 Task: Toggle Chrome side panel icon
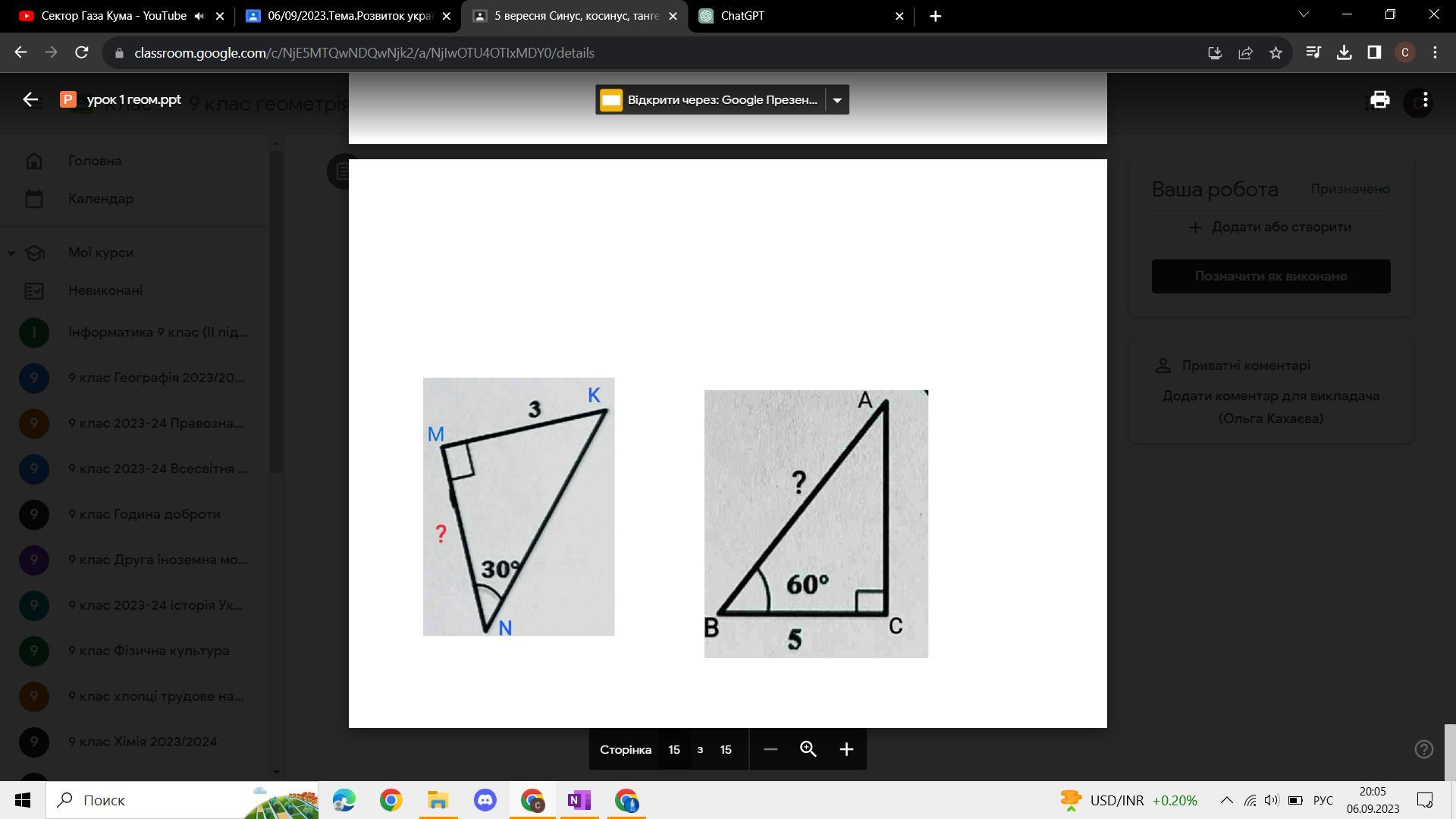tap(1374, 53)
